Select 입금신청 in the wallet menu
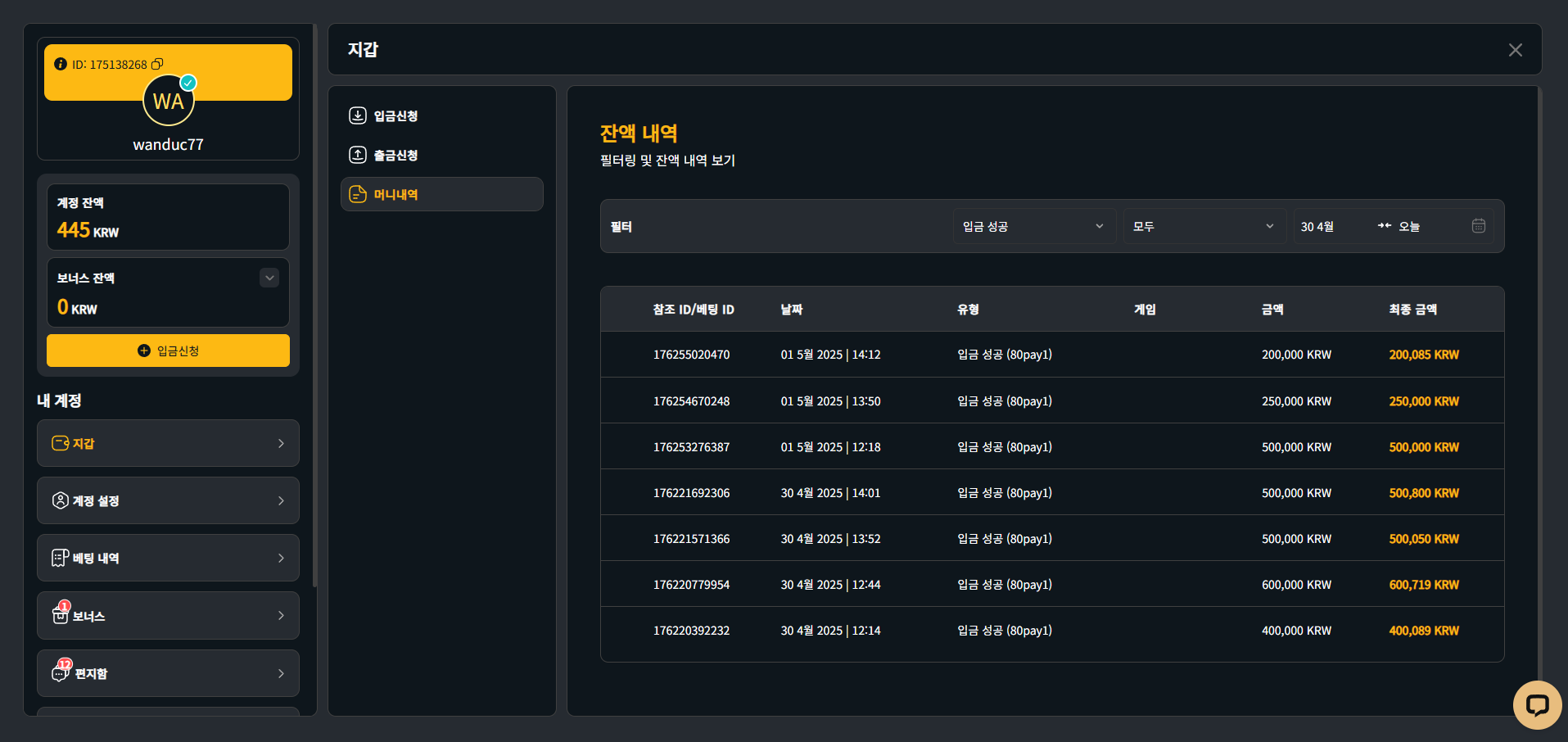Image resolution: width=1568 pixels, height=742 pixels. pyautogui.click(x=442, y=115)
